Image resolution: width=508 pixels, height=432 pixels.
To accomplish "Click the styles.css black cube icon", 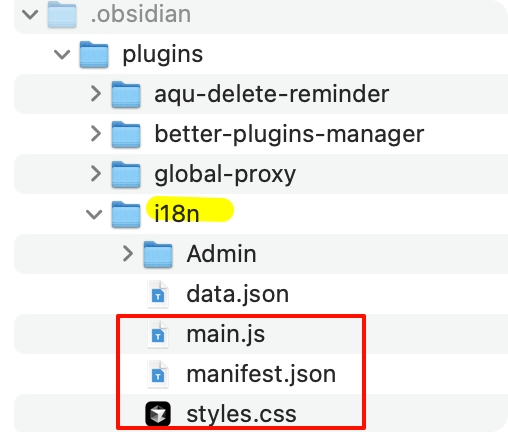I will pos(158,414).
